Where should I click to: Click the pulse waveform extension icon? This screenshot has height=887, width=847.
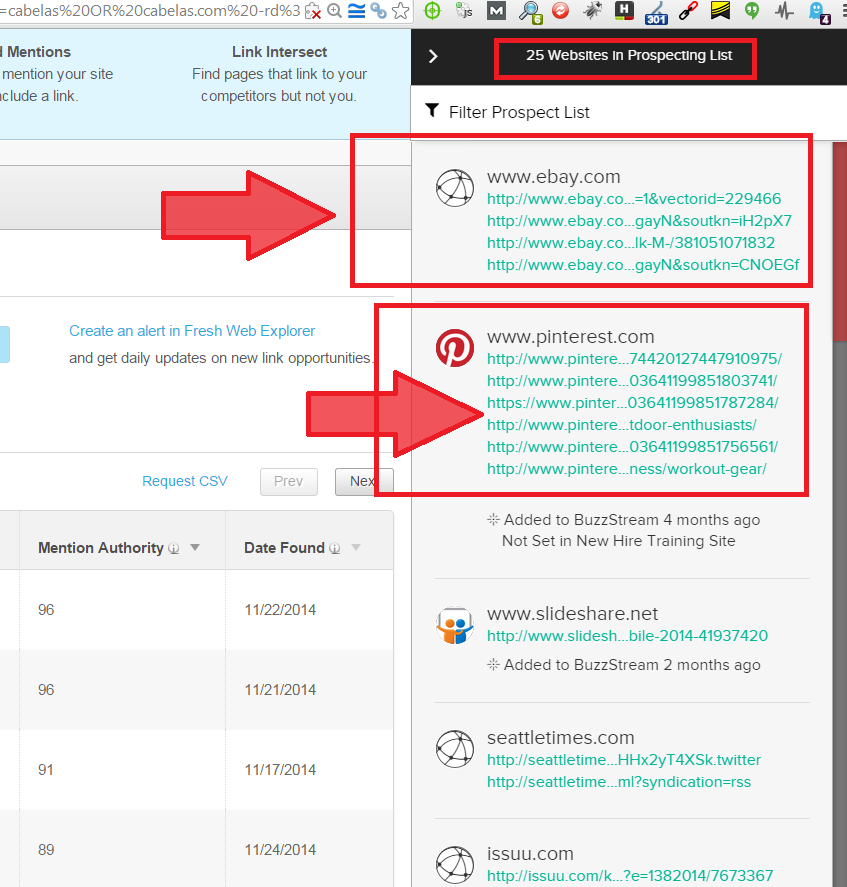[784, 11]
